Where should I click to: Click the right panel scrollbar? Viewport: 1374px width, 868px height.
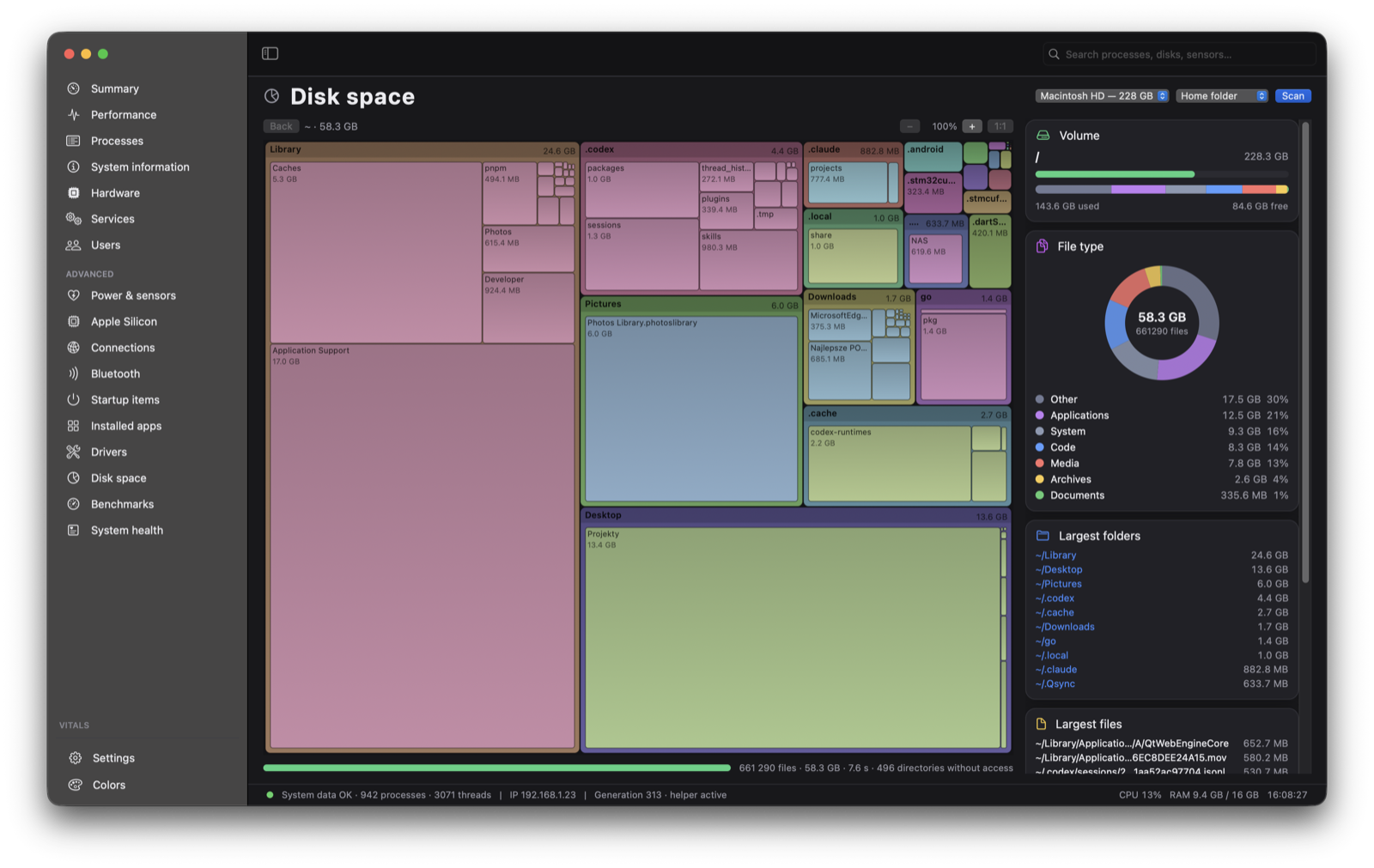point(1305,352)
